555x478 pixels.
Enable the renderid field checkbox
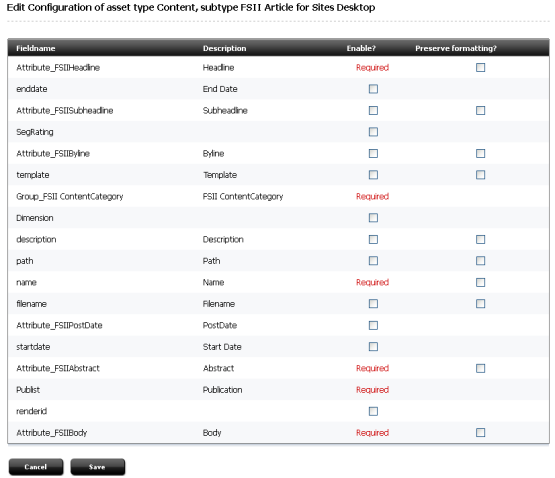[373, 411]
